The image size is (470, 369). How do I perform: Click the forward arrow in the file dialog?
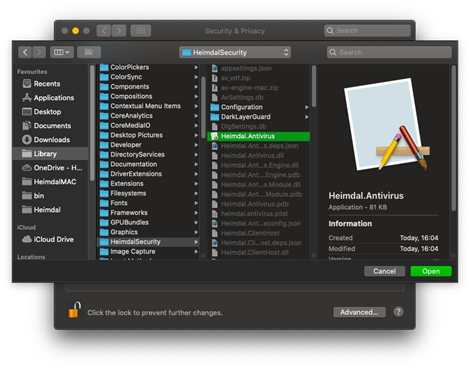tap(39, 52)
